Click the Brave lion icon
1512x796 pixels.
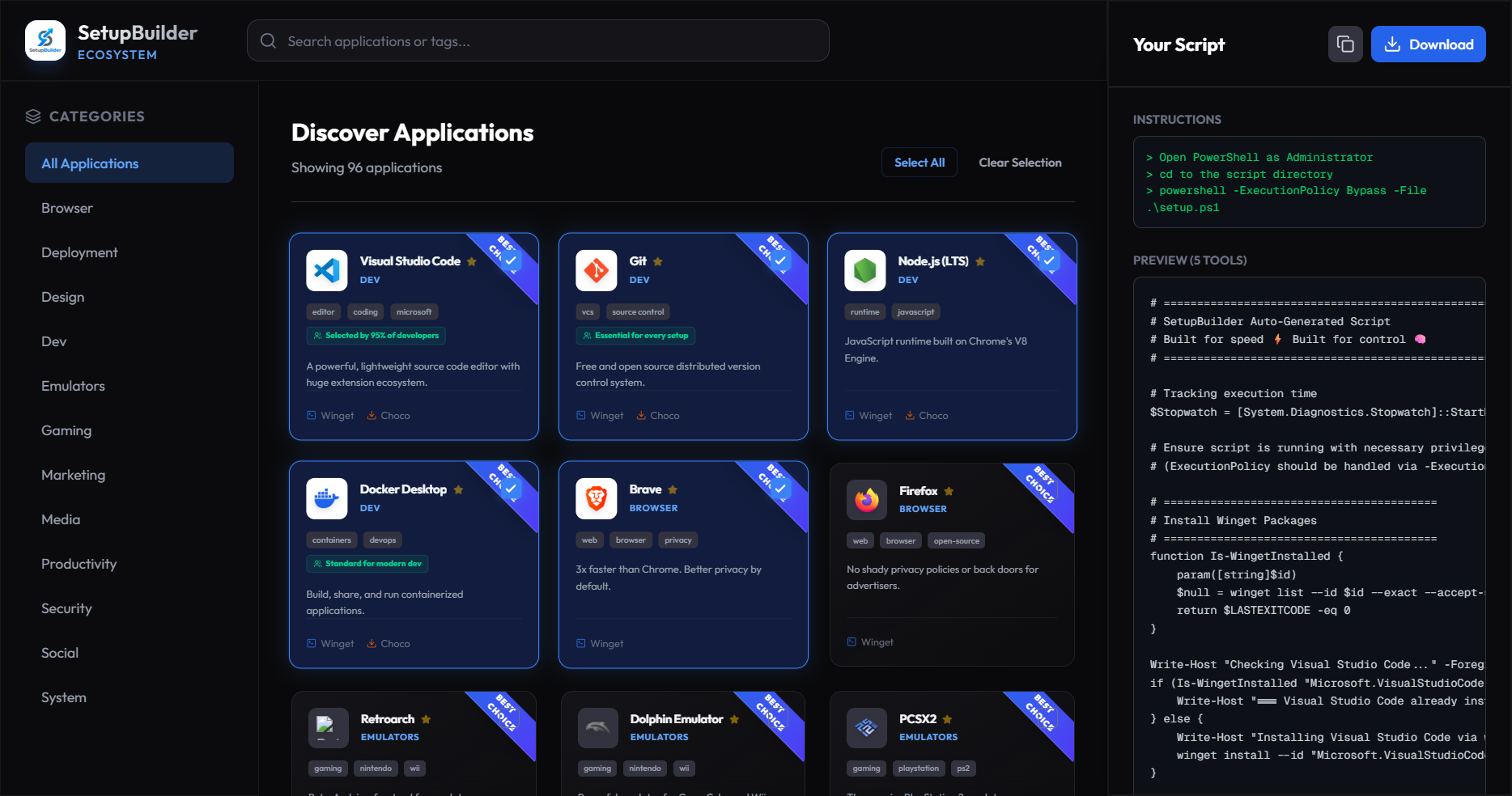tap(596, 498)
